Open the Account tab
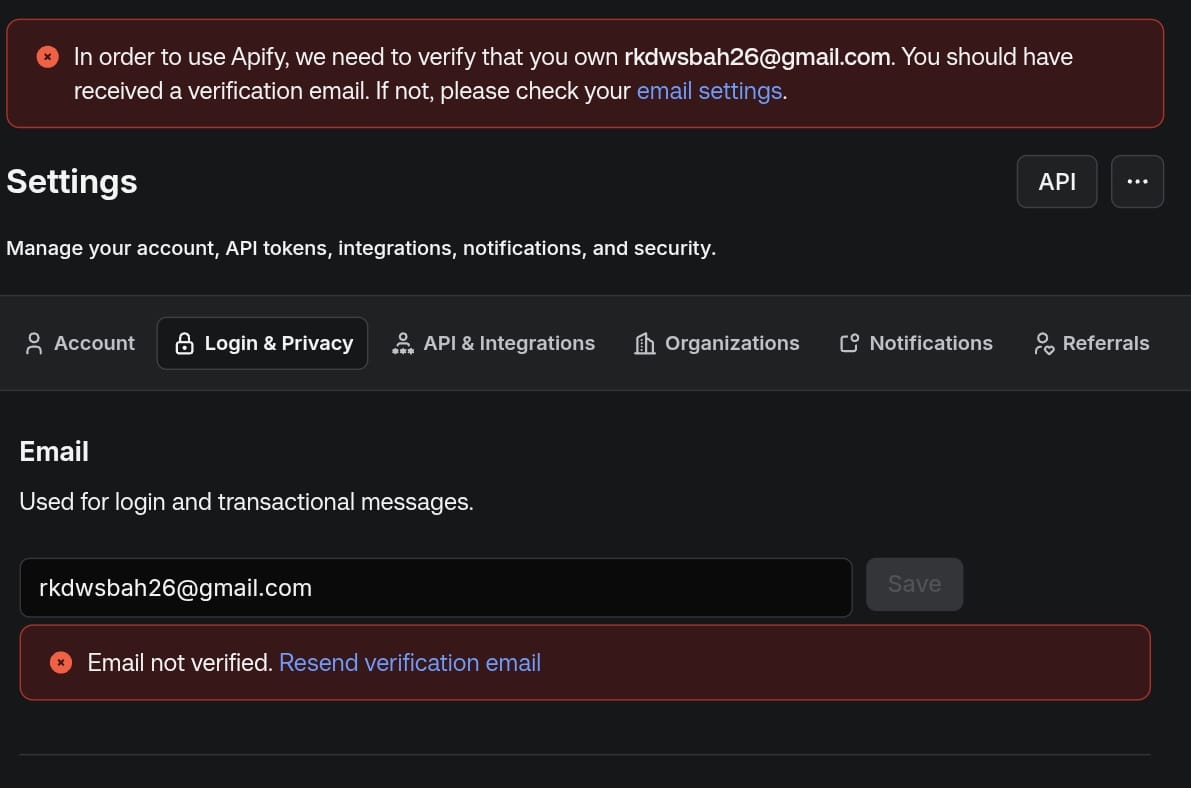Image resolution: width=1191 pixels, height=788 pixels. (80, 343)
